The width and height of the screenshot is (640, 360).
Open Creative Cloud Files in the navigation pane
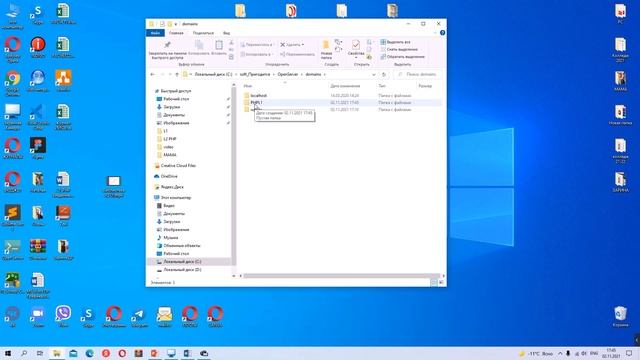[178, 166]
